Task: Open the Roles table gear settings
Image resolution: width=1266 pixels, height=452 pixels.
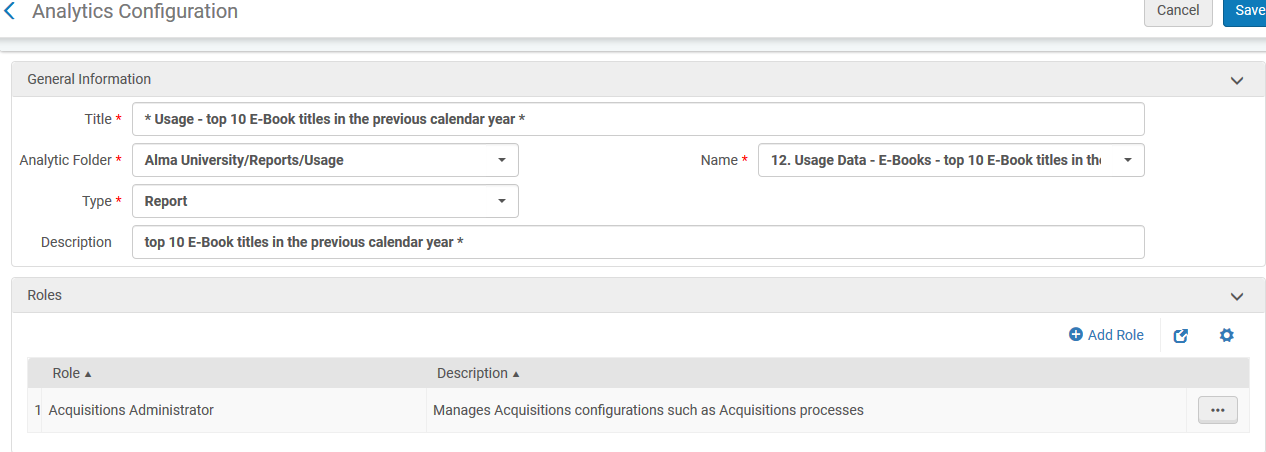Action: coord(1227,335)
